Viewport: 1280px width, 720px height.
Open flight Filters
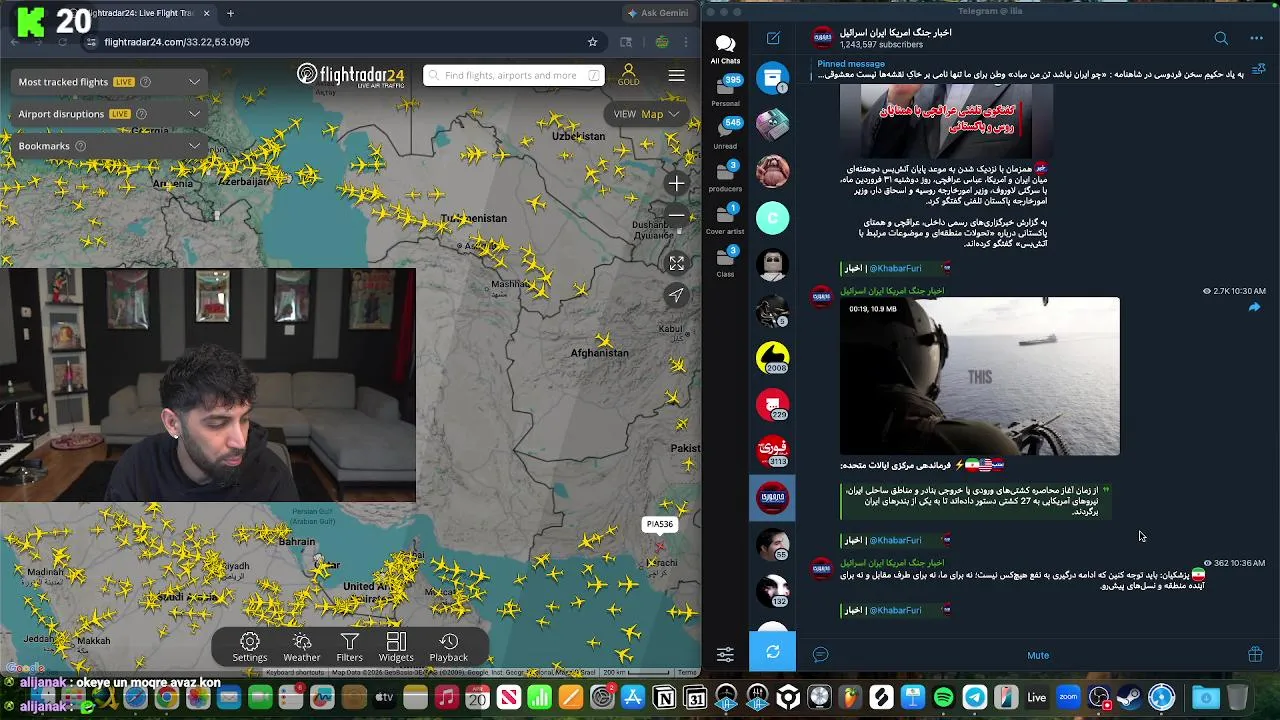[349, 647]
